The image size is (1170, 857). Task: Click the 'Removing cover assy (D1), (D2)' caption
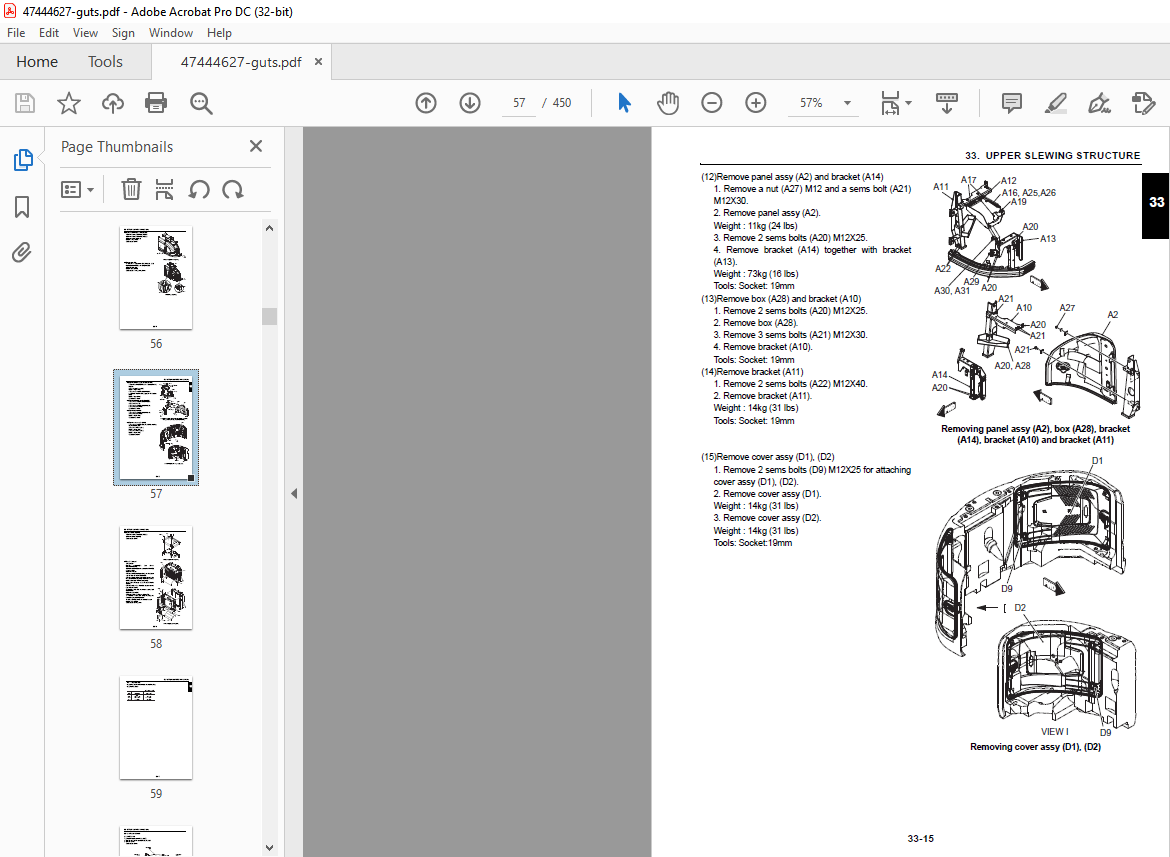coord(1035,747)
